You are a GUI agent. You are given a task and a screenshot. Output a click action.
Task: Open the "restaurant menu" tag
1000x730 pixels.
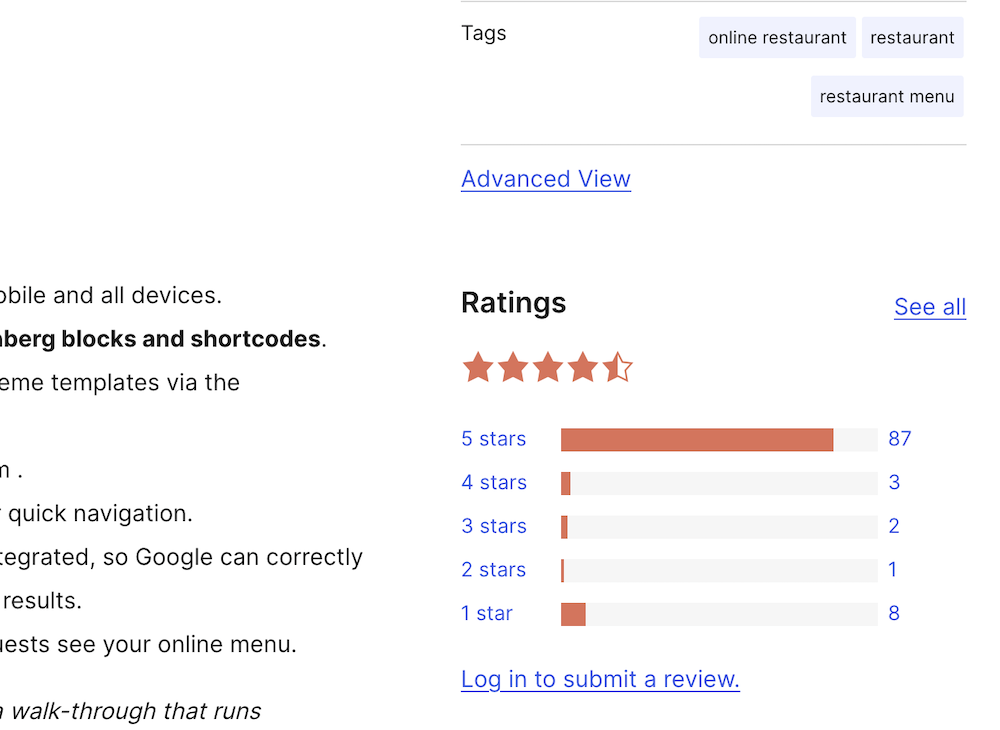pos(887,97)
